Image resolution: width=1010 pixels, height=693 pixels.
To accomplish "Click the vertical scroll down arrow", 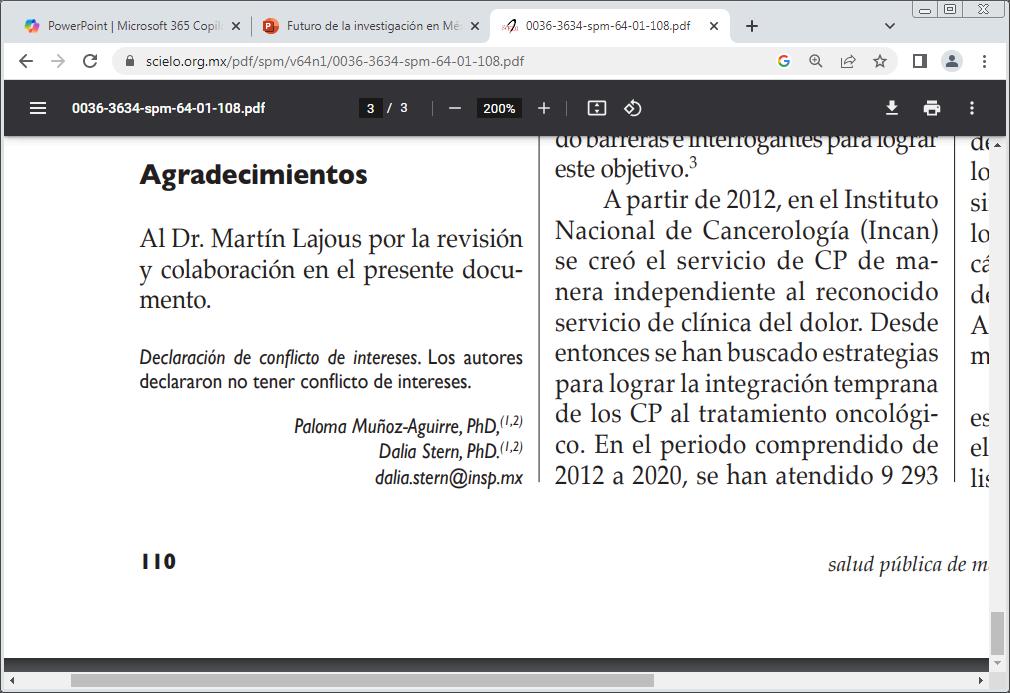I will [x=997, y=663].
